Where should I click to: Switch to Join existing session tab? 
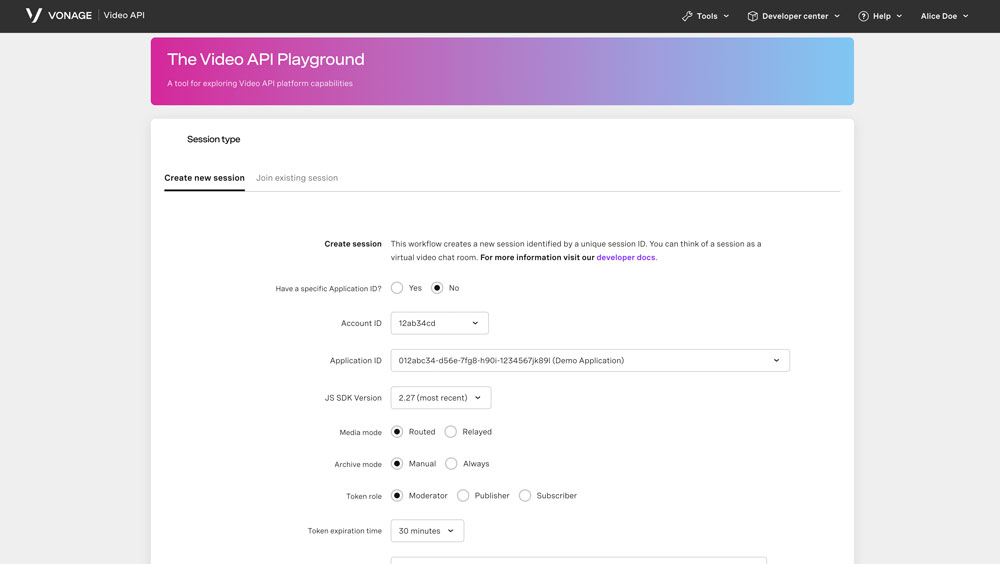pyautogui.click(x=297, y=178)
